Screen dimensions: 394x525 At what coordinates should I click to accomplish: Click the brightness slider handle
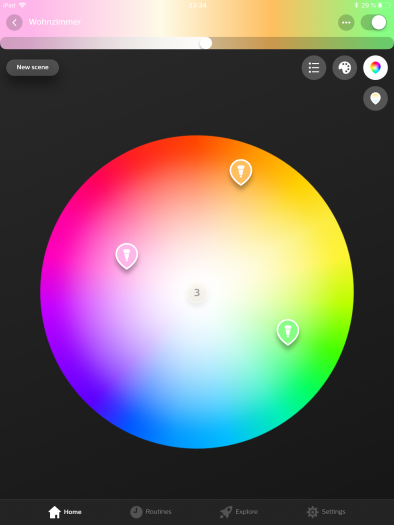pyautogui.click(x=206, y=43)
